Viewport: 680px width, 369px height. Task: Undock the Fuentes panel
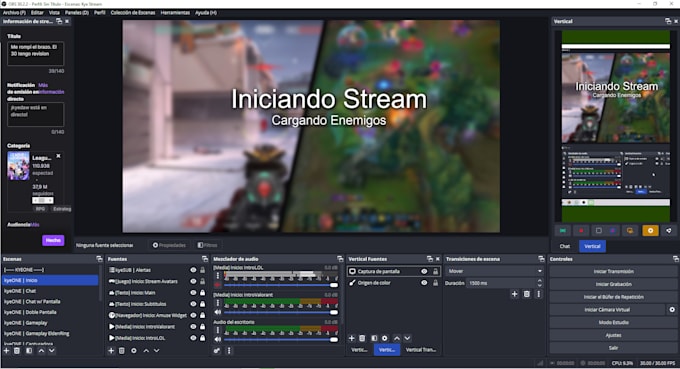coord(205,259)
